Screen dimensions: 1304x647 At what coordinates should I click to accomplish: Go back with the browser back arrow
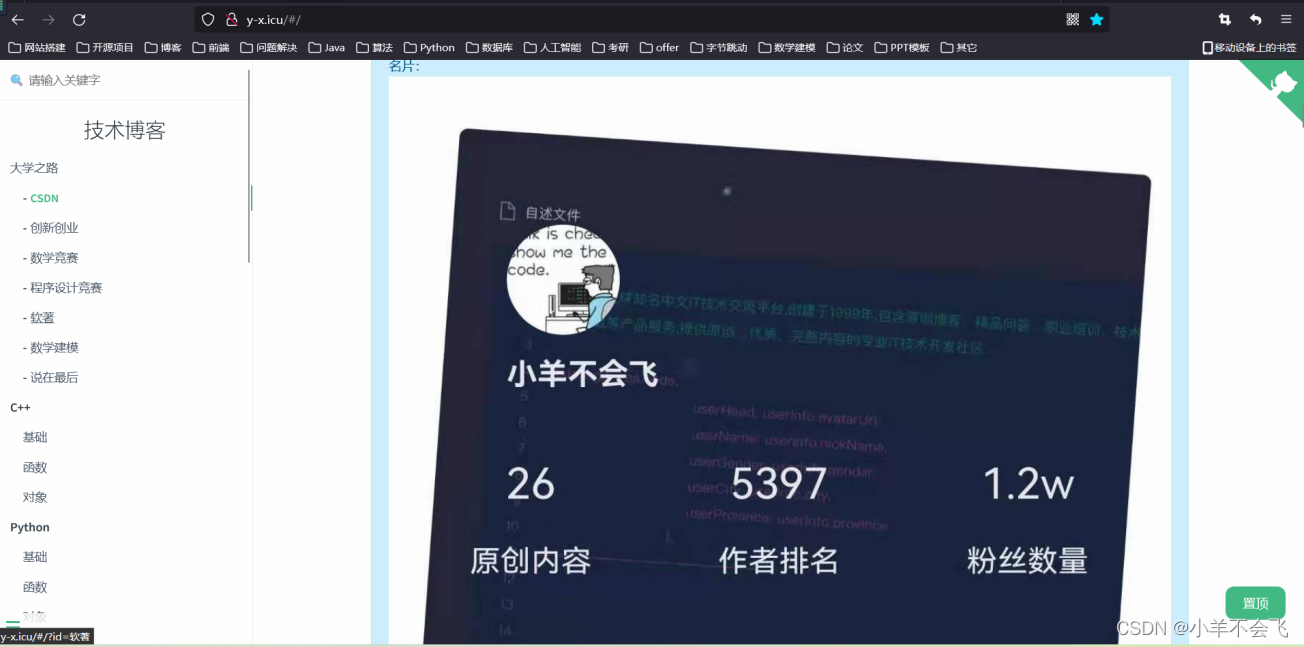coord(17,20)
